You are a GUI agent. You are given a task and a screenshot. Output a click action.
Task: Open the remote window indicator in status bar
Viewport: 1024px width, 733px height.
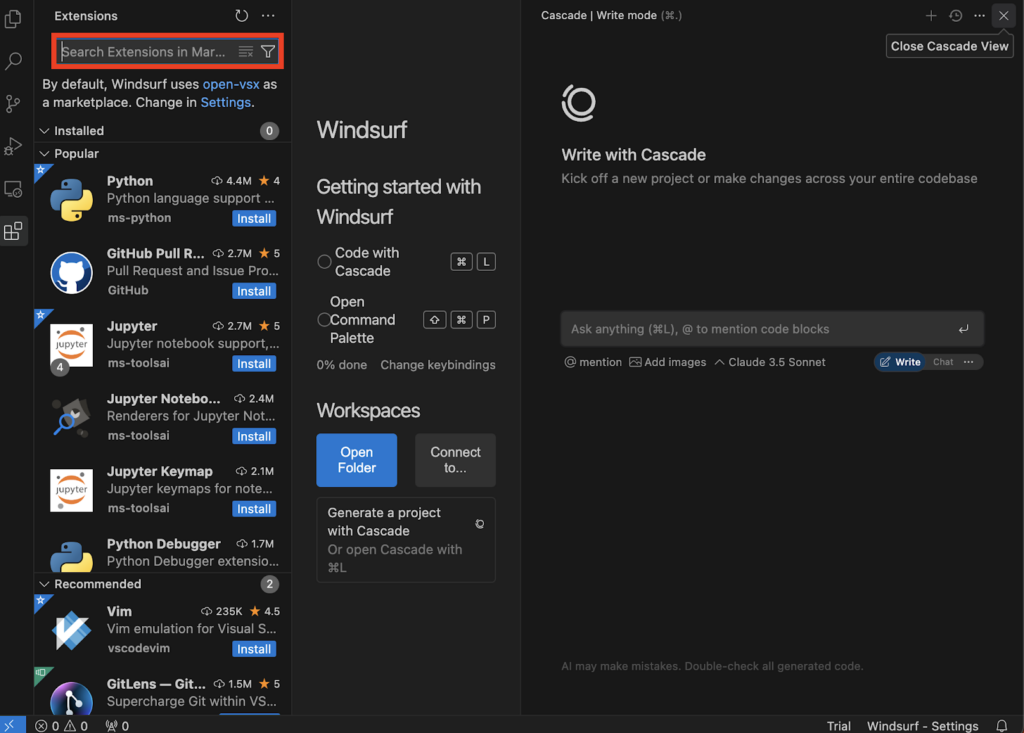point(11,725)
